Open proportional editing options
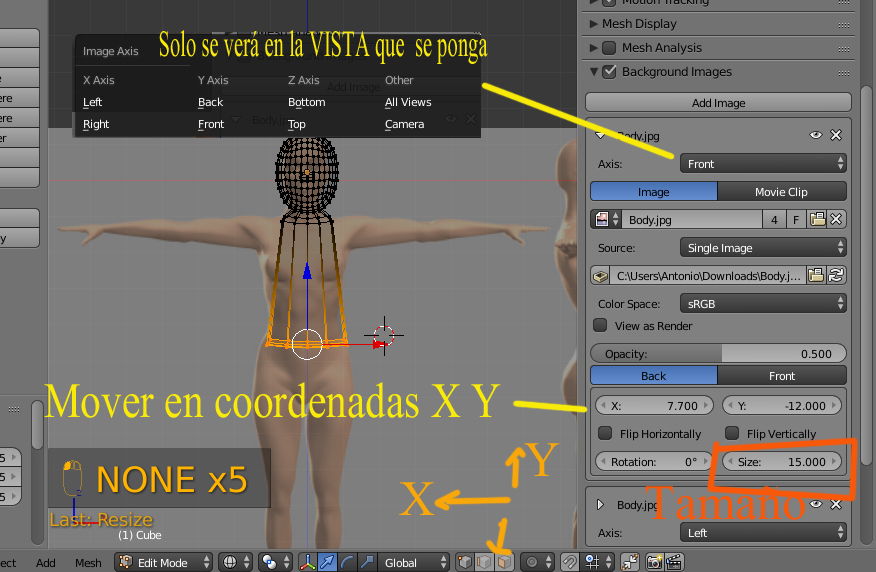The image size is (876, 572). coord(538,562)
